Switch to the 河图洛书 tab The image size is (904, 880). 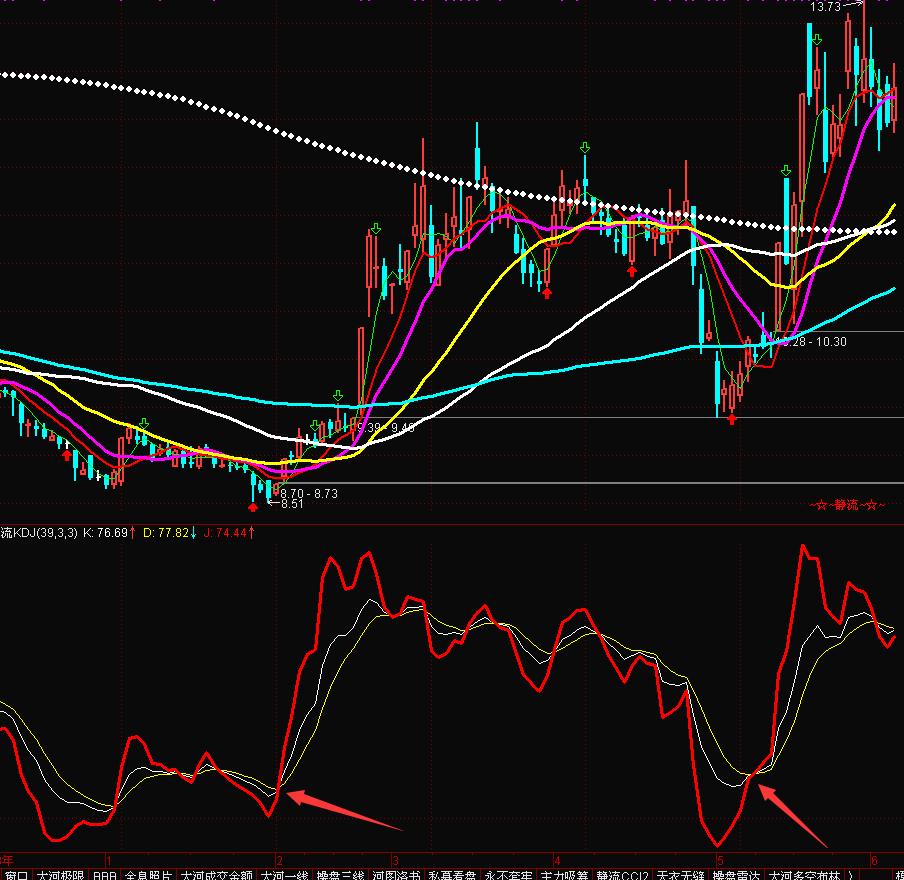click(x=397, y=874)
